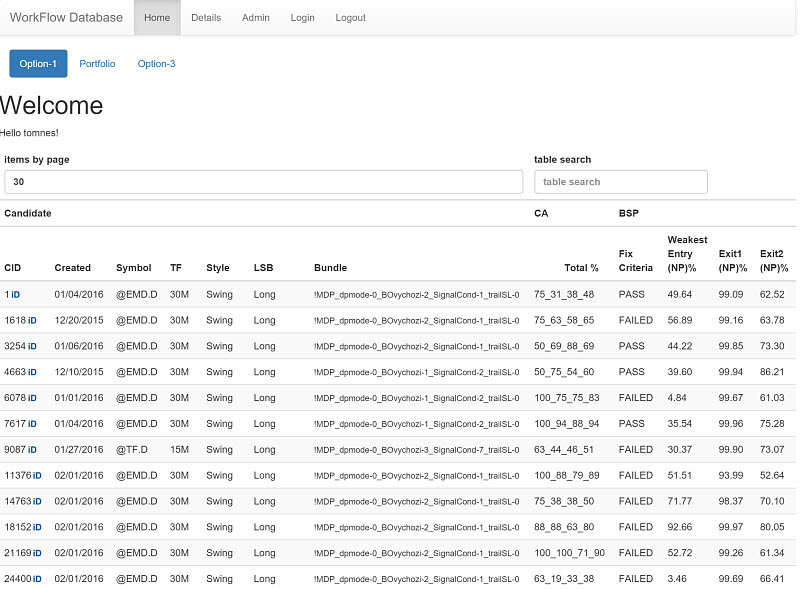Go to the Admin page
Viewport: 800px width, 589px height.
pyautogui.click(x=256, y=18)
